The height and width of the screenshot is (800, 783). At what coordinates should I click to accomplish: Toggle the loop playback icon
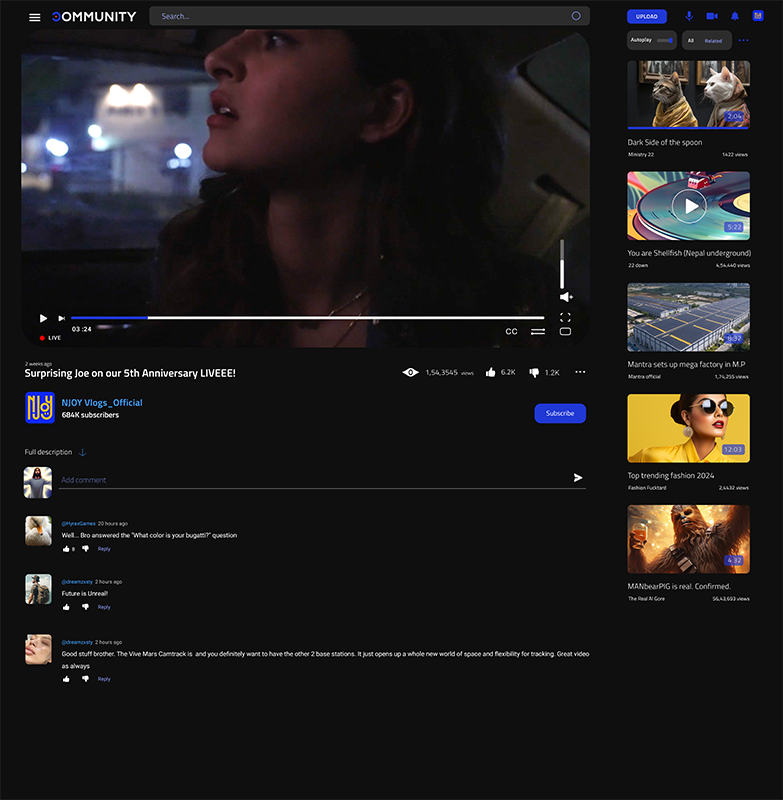click(538, 331)
